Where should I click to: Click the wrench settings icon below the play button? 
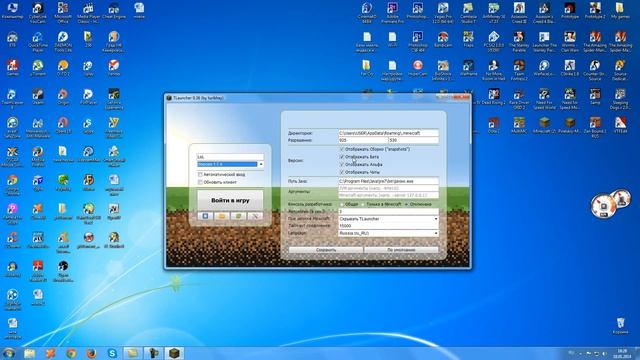pyautogui.click(x=255, y=216)
